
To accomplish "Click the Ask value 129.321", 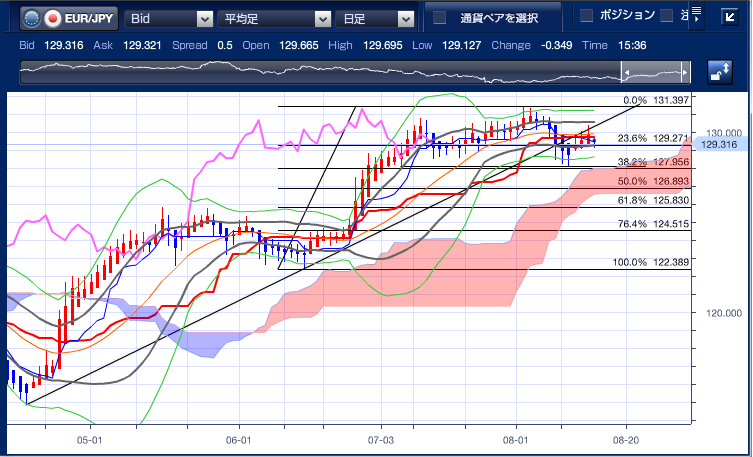I will click(x=142, y=46).
